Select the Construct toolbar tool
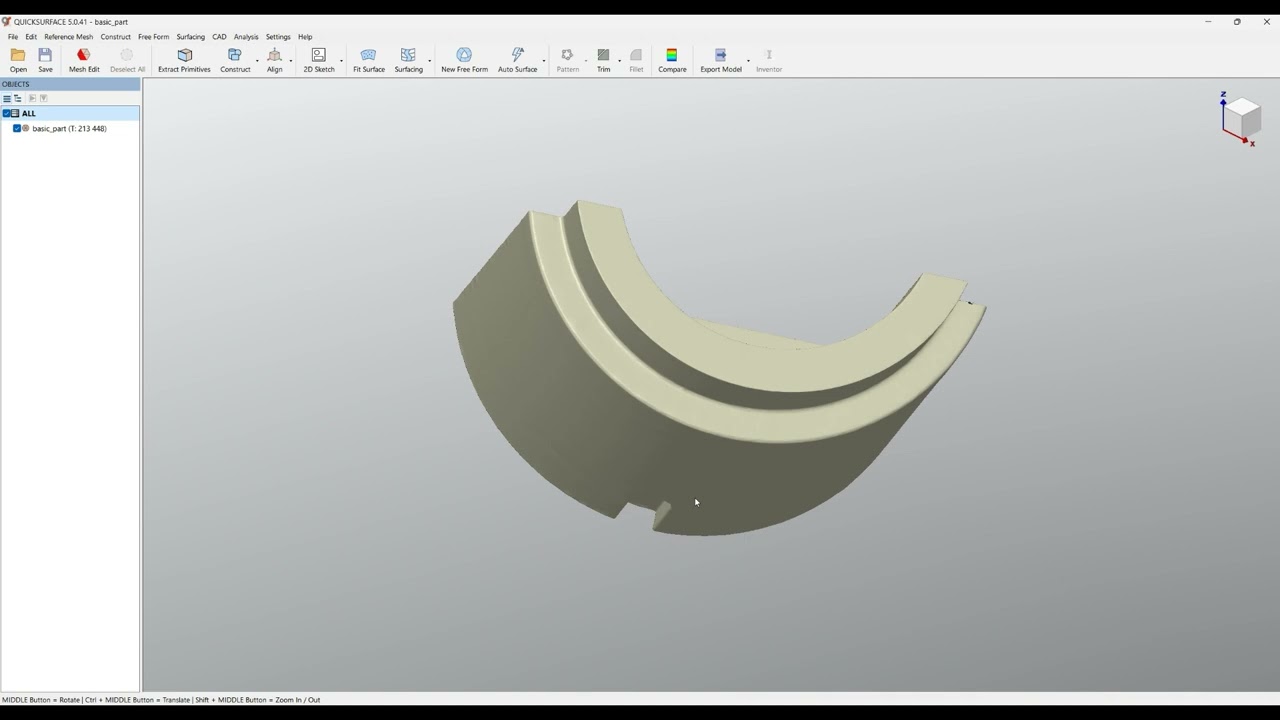Screen dimensions: 1280x720 tap(235, 60)
